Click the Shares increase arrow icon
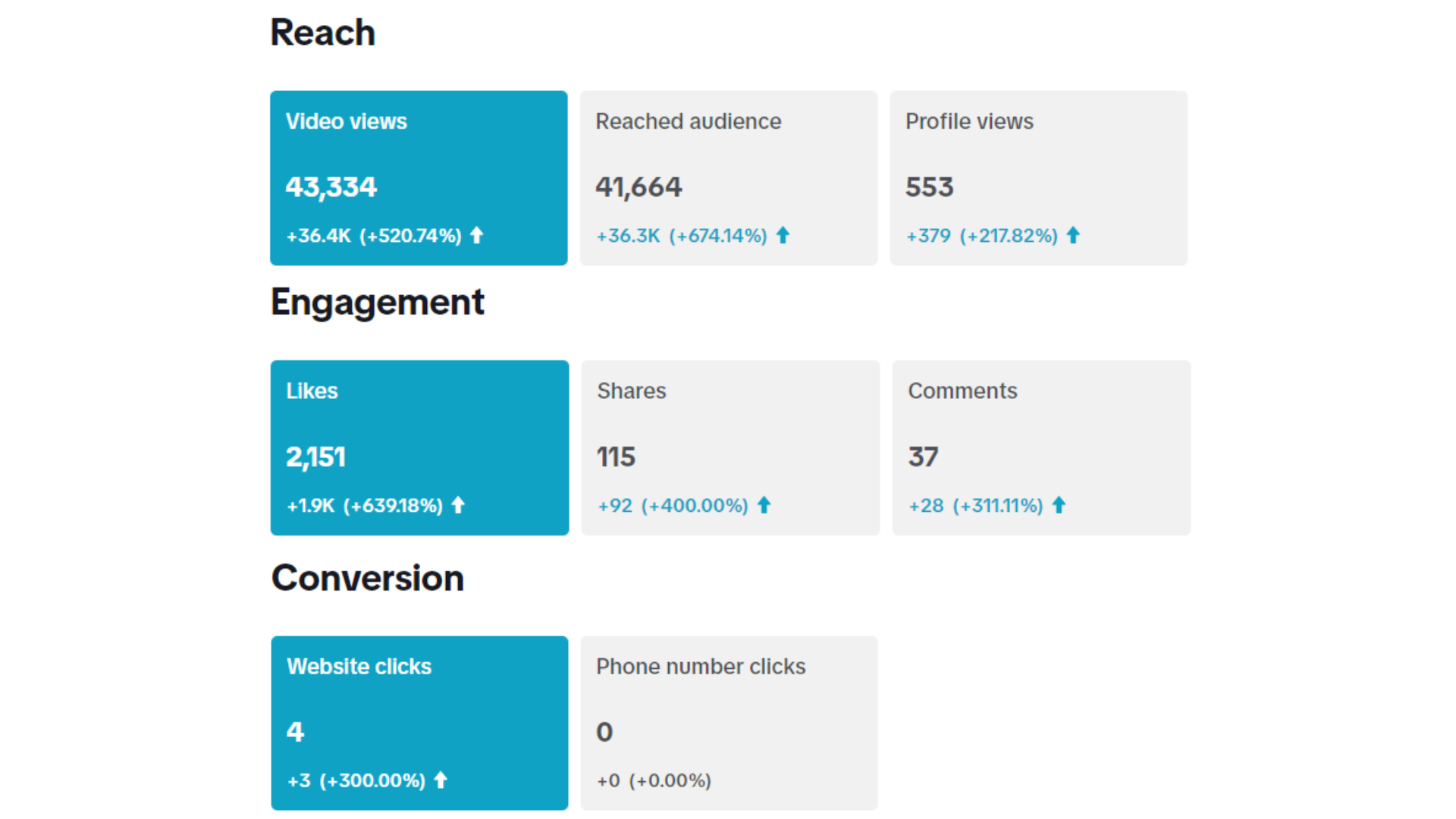Viewport: 1456px width, 819px height. (764, 505)
